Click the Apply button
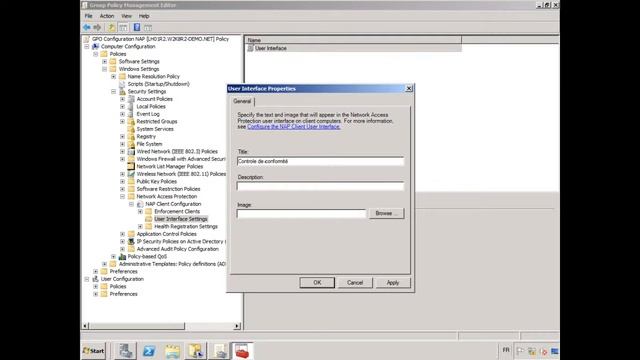Screen dimensions: 640x360 pos(393,282)
